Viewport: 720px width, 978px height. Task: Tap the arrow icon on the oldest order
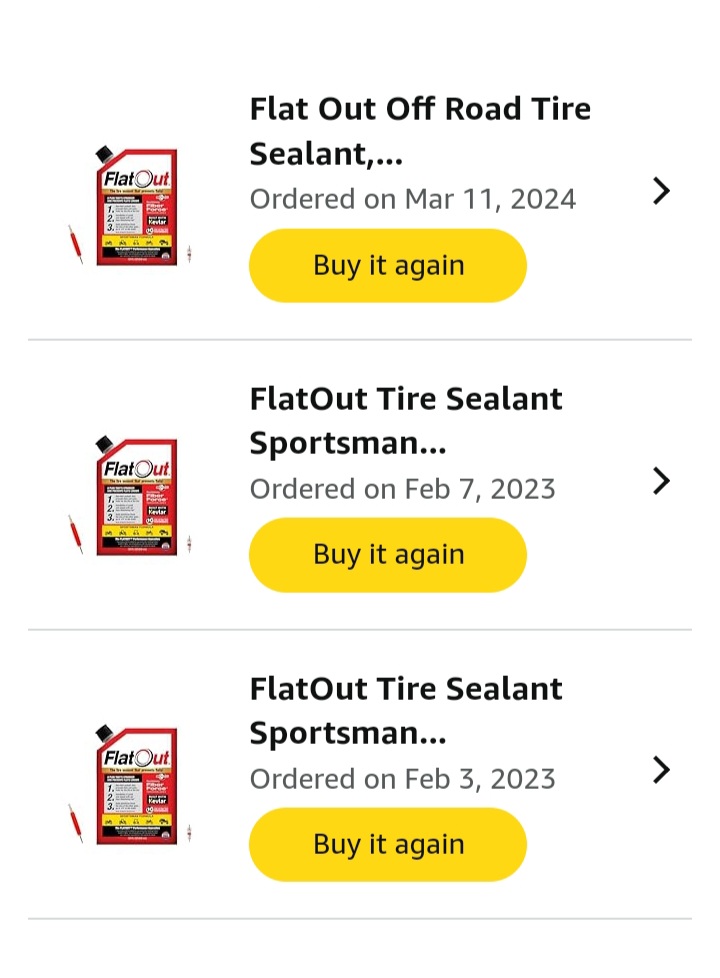[x=661, y=770]
